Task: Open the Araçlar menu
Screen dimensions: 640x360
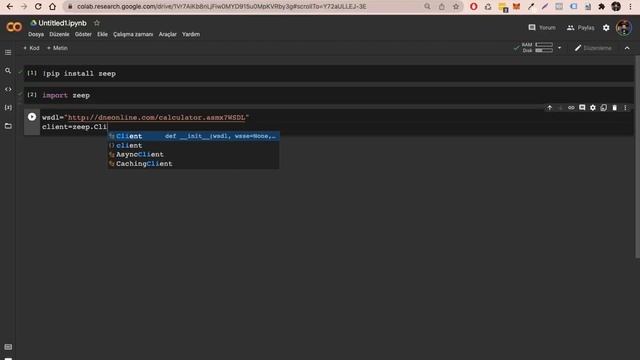Action: pyautogui.click(x=168, y=34)
